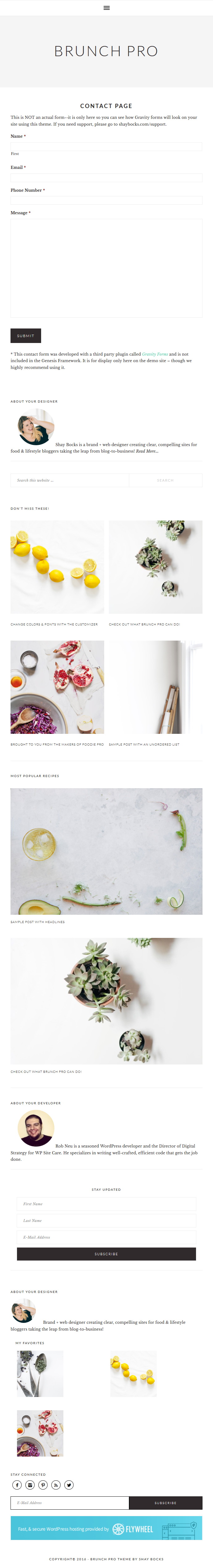
Task: Open the Facebook social icon
Action: pyautogui.click(x=17, y=1485)
